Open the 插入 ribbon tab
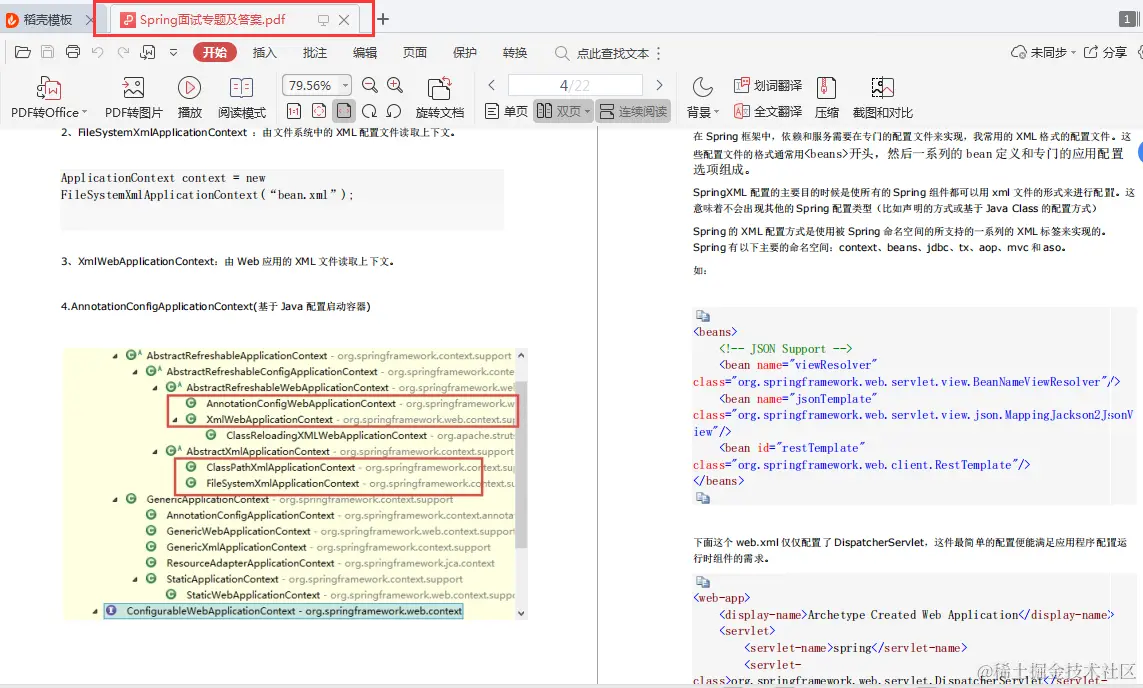This screenshot has height=688, width=1143. (x=265, y=52)
